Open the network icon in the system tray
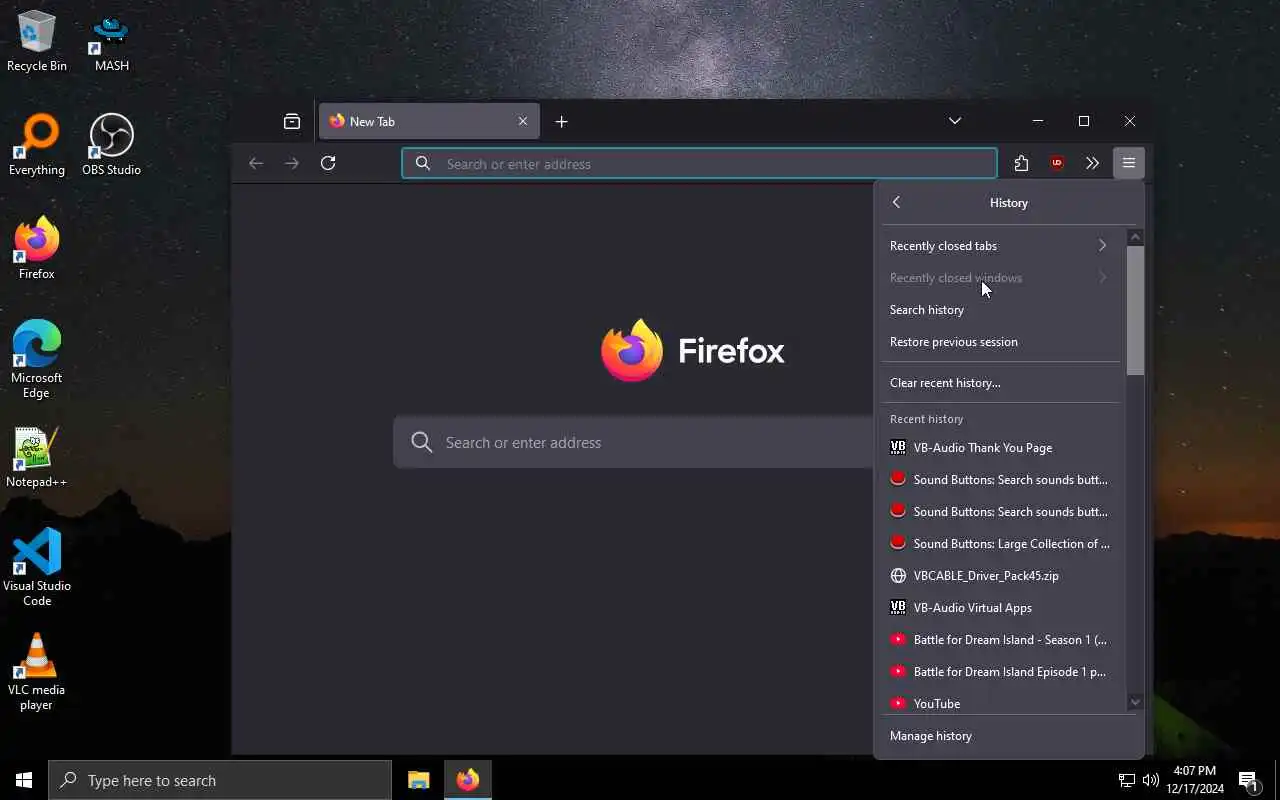 tap(1126, 780)
